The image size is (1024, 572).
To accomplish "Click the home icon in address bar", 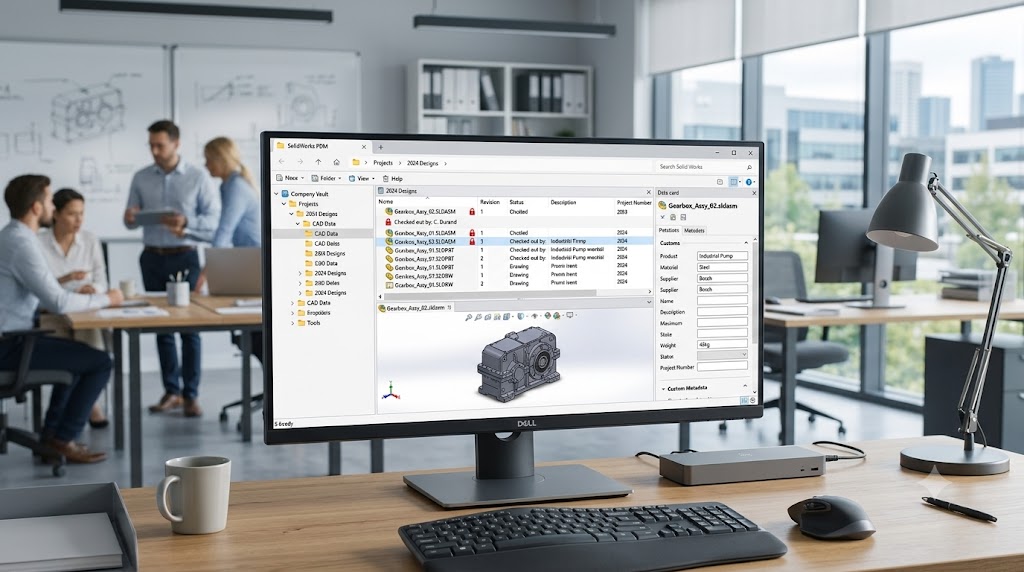I will 336,162.
